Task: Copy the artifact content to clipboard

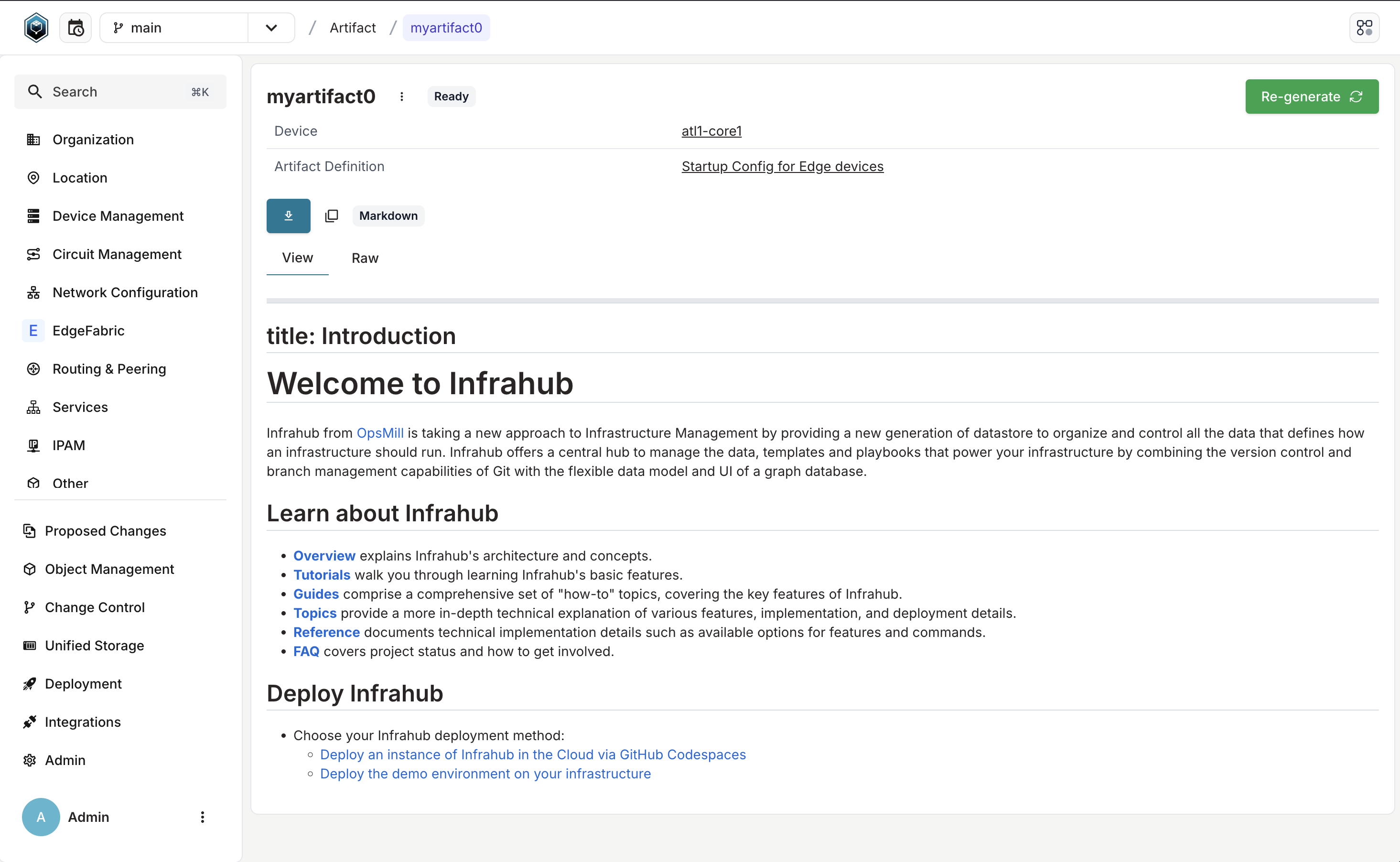Action: 332,215
